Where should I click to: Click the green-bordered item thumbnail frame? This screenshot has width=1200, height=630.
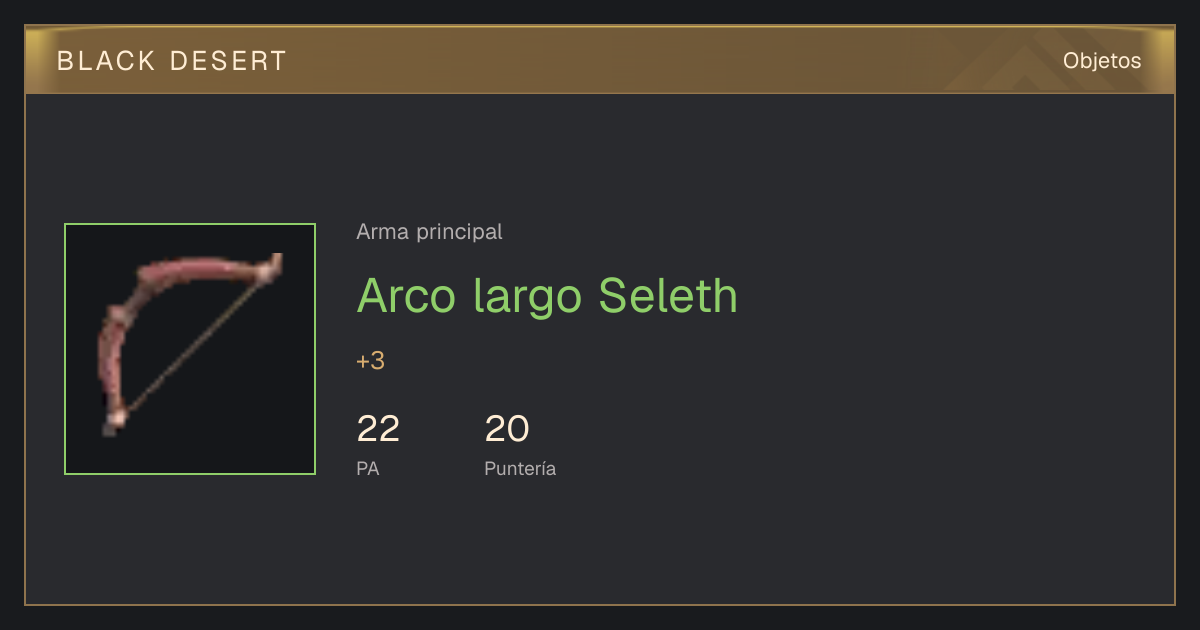(190, 349)
